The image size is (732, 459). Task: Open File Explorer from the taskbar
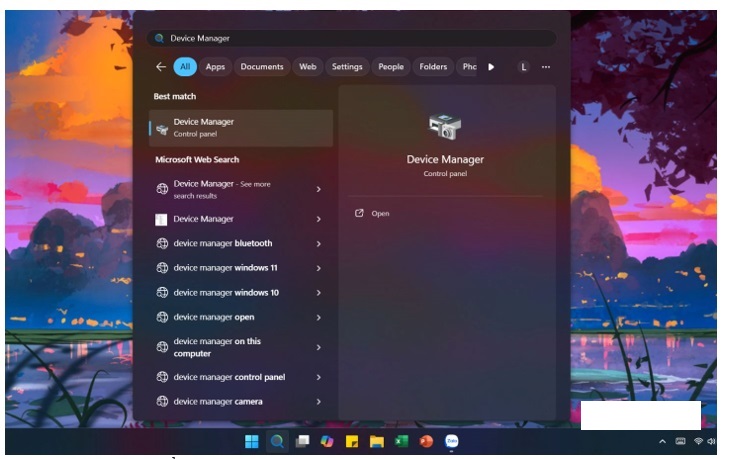coord(377,441)
